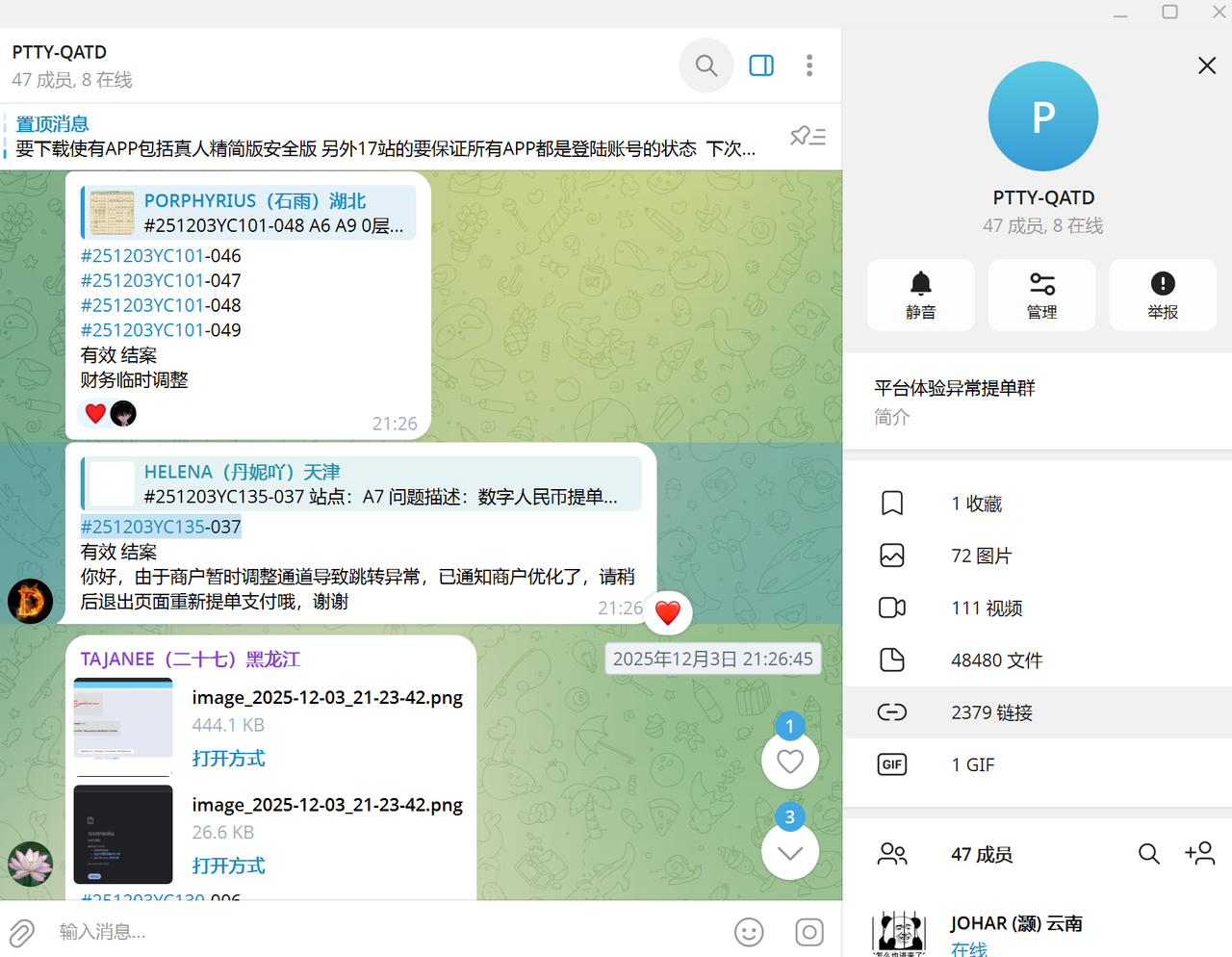The width and height of the screenshot is (1232, 957).
Task: Focus the 输入消息 message input field
Action: tap(385, 932)
